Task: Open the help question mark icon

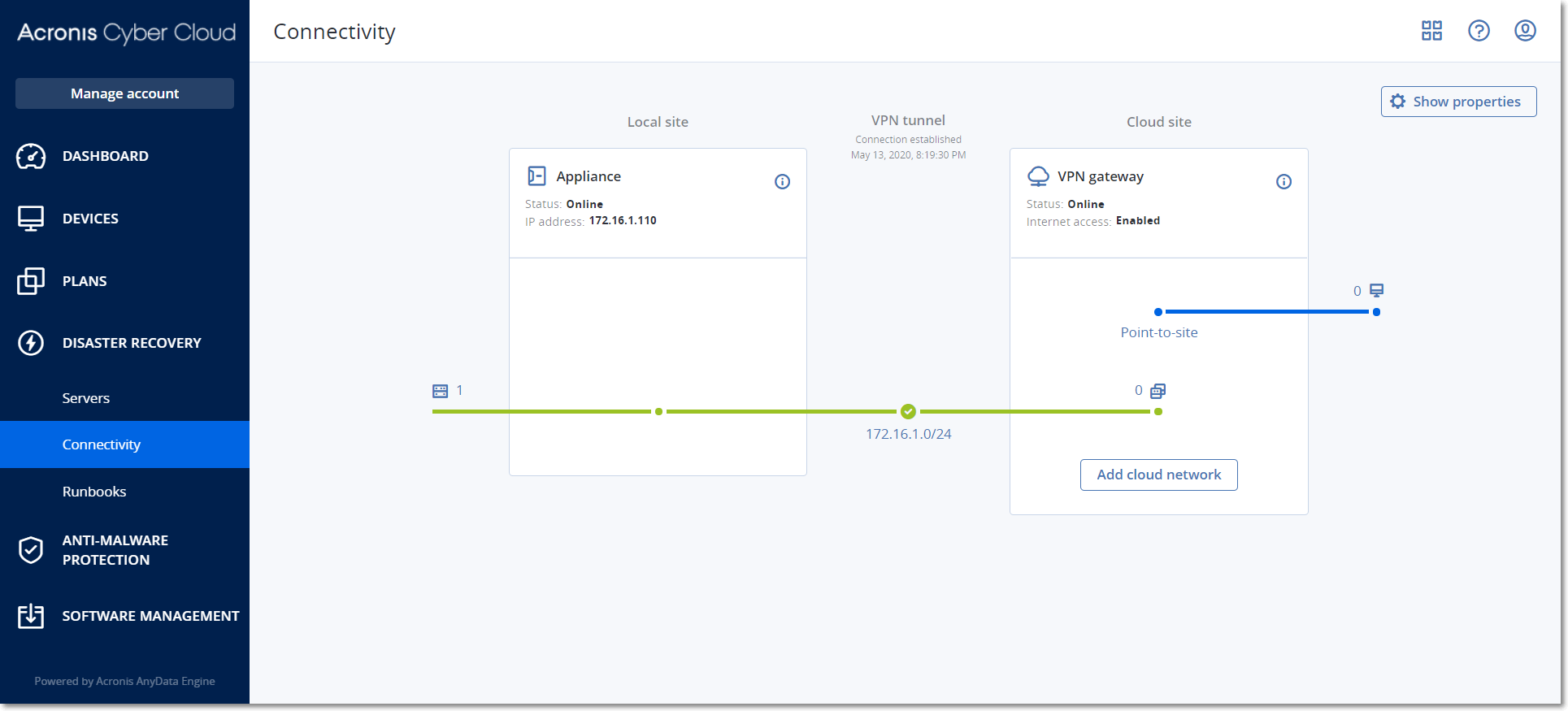Action: [x=1479, y=31]
